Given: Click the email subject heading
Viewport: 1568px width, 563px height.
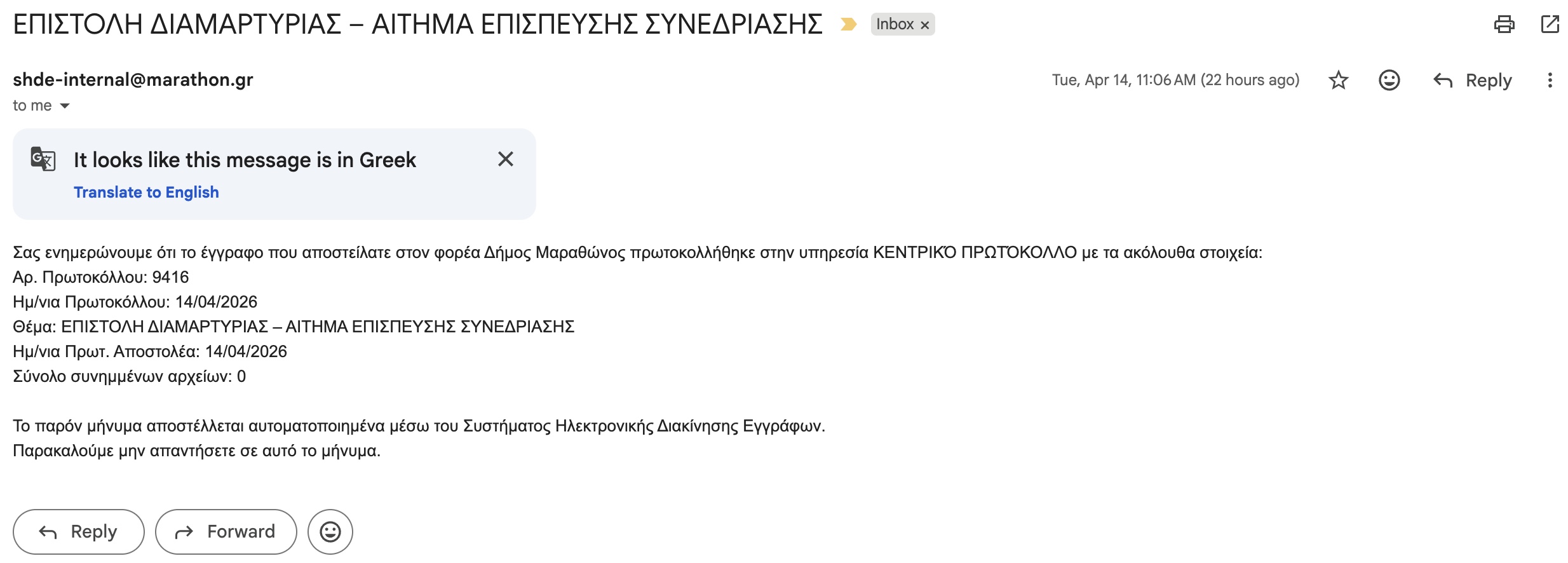Looking at the screenshot, I should [417, 25].
